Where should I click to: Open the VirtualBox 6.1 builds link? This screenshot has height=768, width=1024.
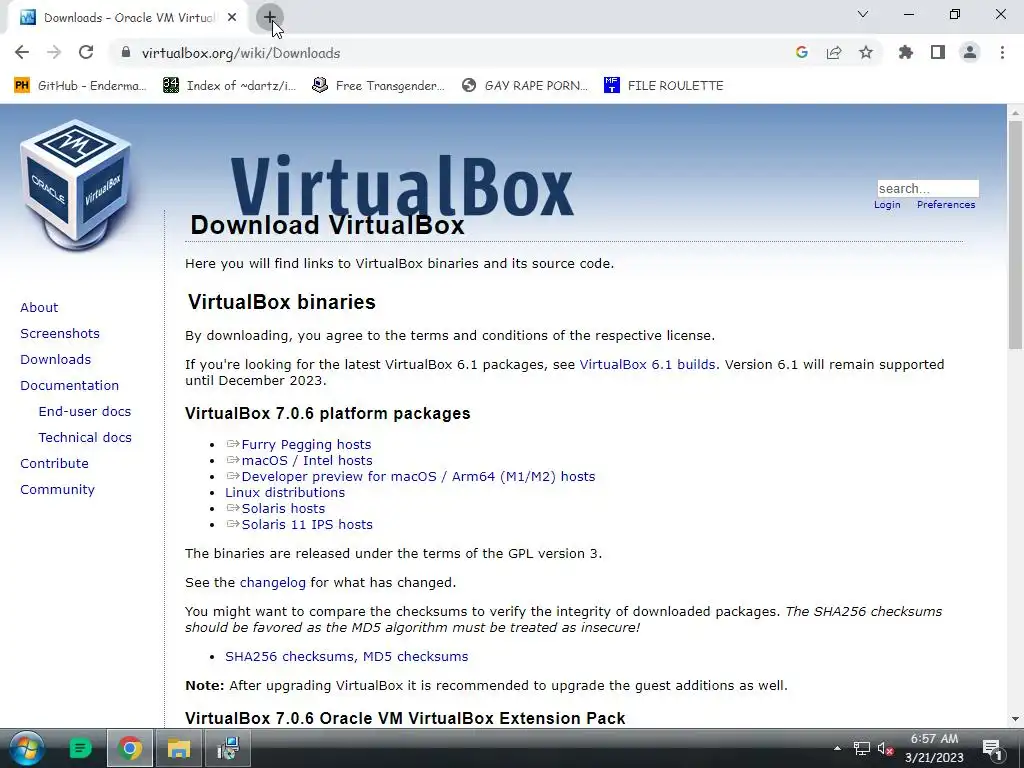click(647, 364)
